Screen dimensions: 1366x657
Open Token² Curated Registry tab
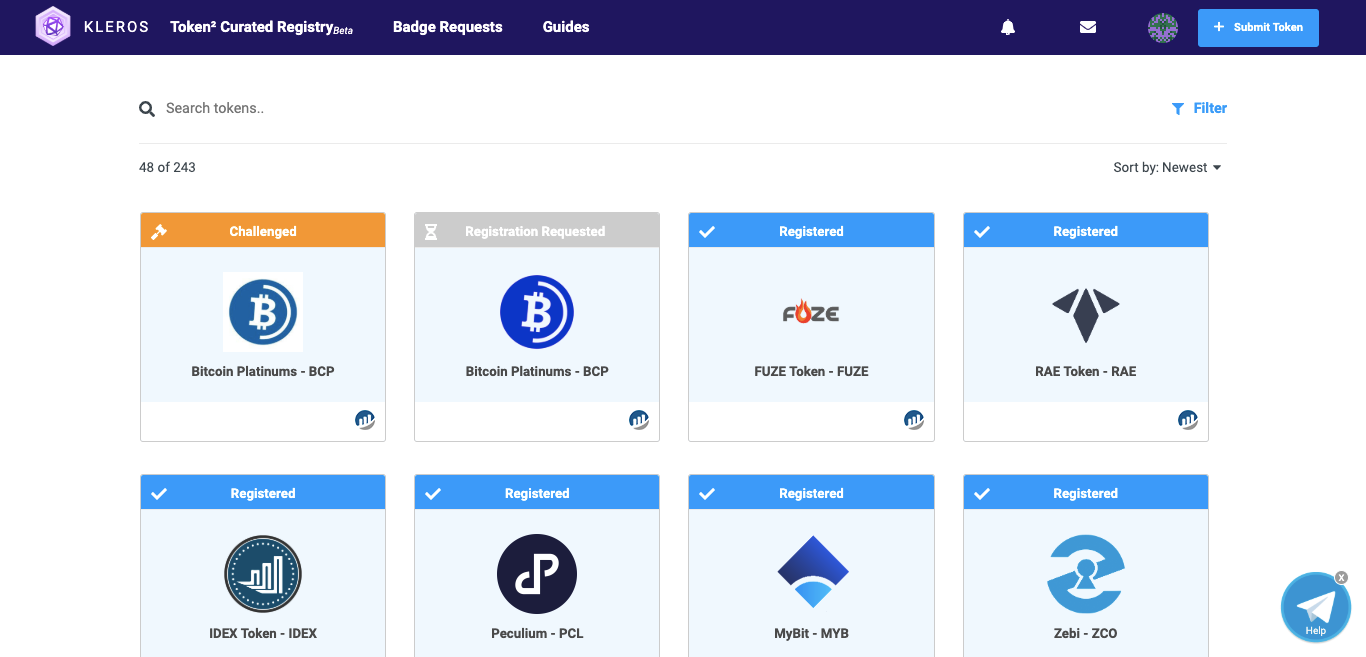[x=262, y=27]
